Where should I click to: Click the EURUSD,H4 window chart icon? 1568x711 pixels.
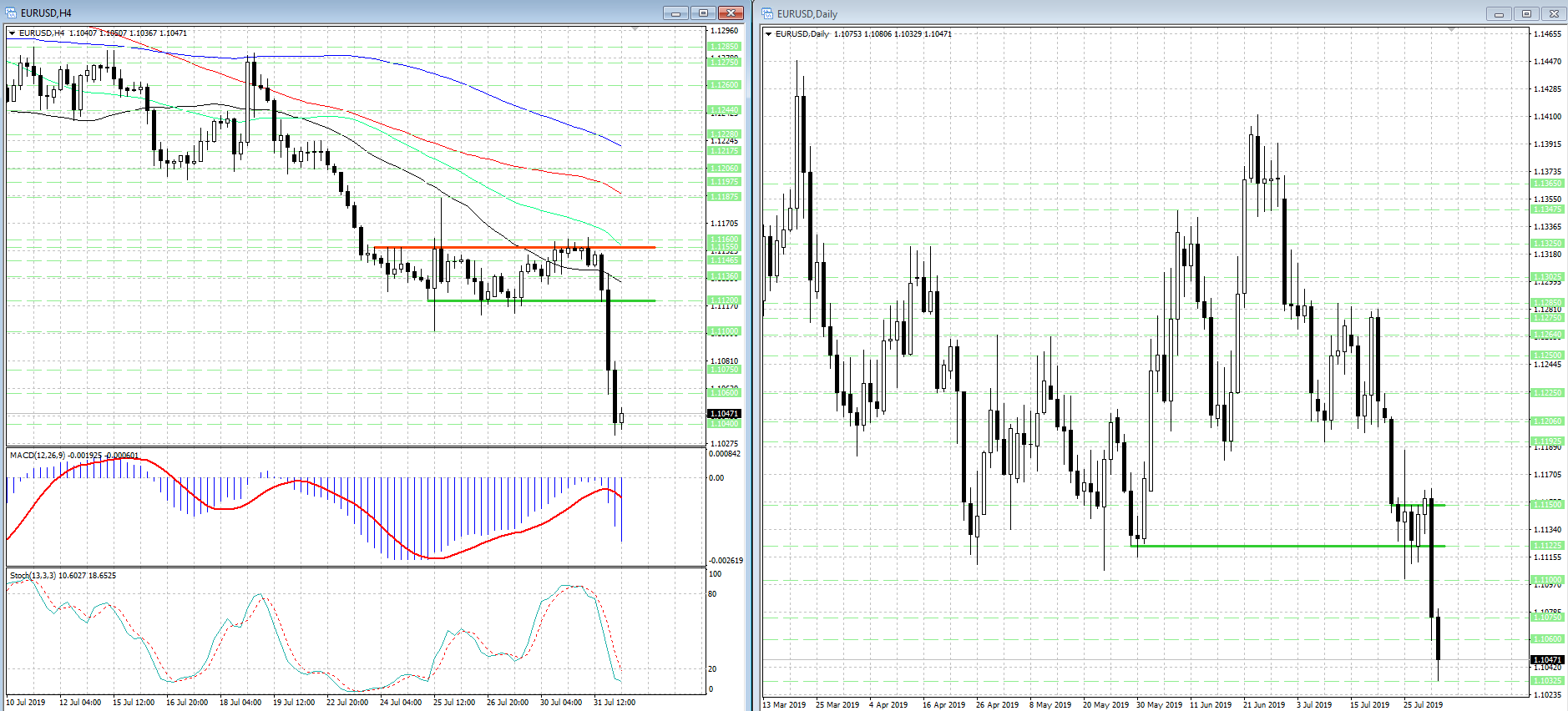11,13
